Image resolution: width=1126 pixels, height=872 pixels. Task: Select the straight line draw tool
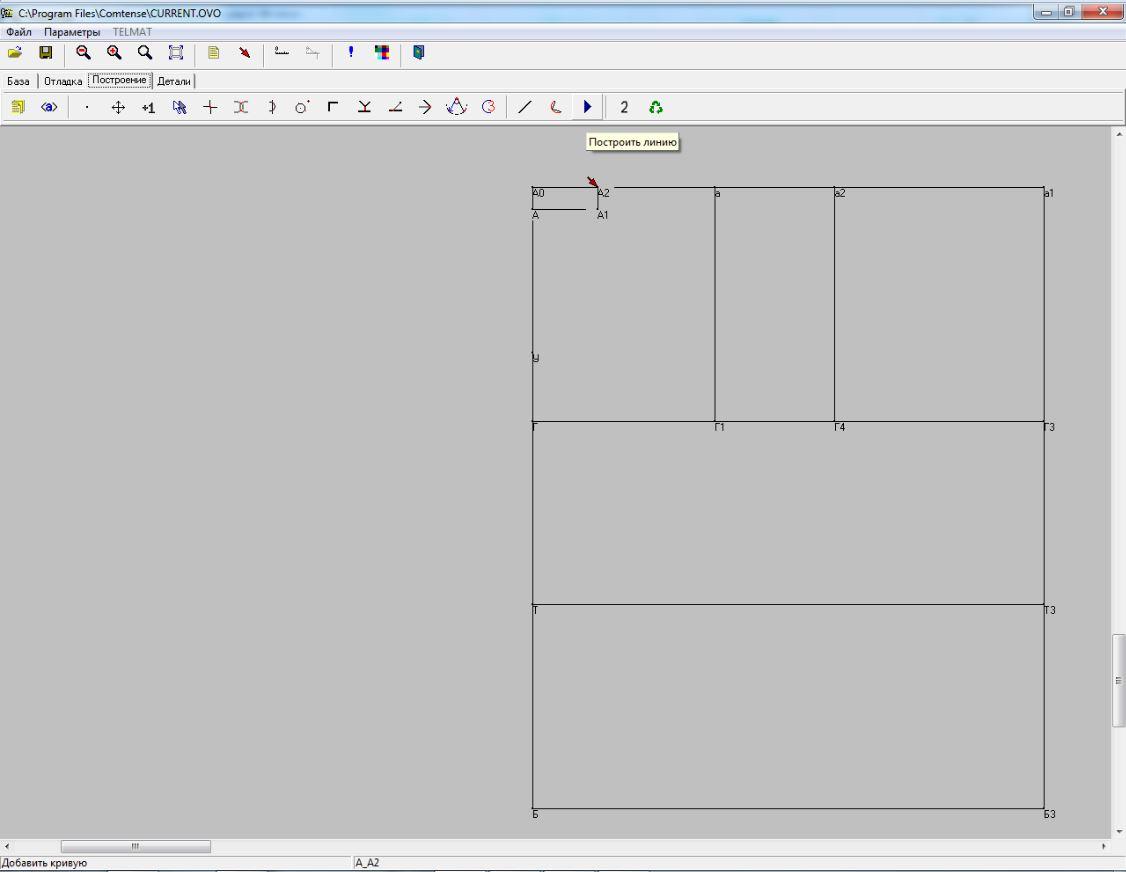[525, 107]
